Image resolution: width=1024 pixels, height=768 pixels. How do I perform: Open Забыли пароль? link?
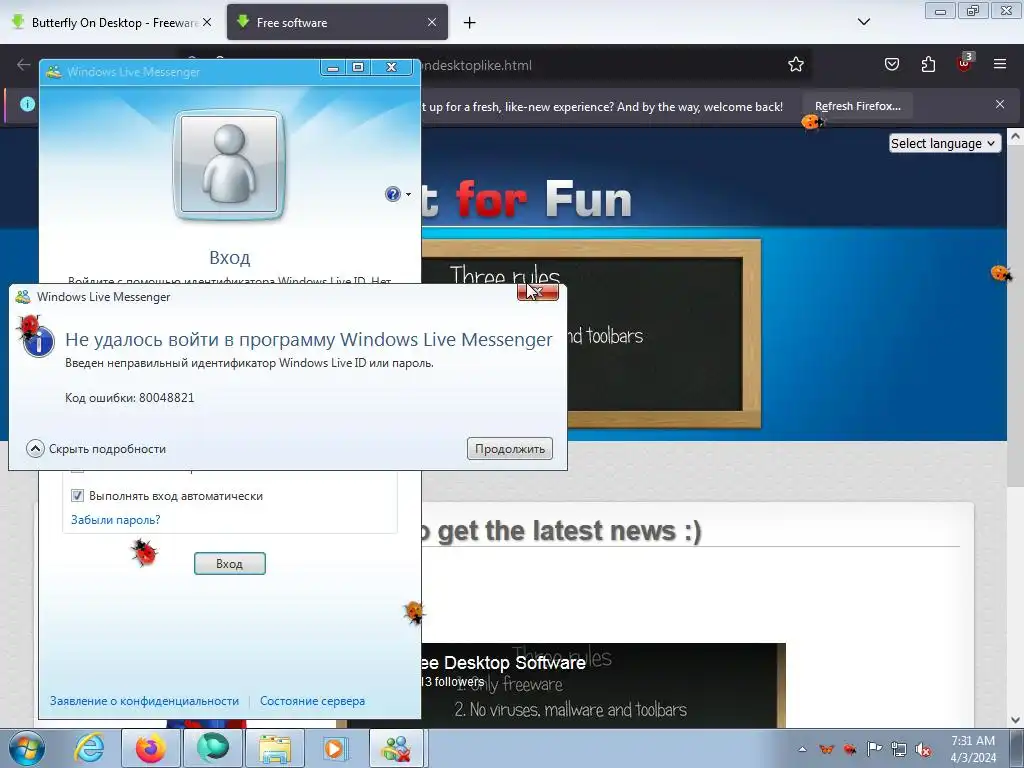point(116,520)
